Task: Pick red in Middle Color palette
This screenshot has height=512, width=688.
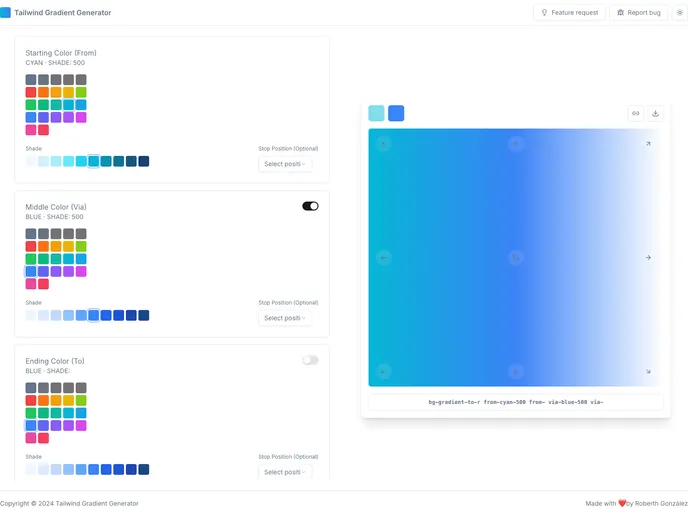Action: [31, 246]
